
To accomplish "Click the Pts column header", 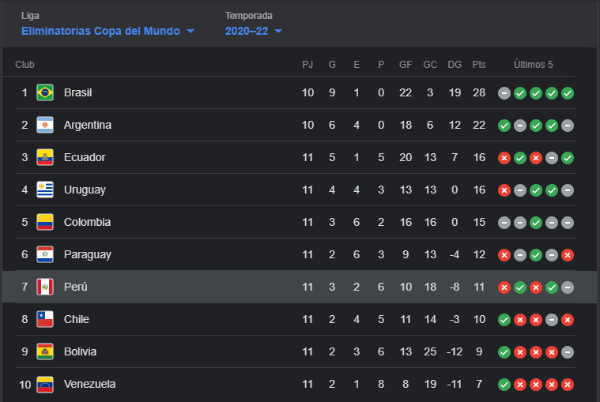I will click(478, 65).
